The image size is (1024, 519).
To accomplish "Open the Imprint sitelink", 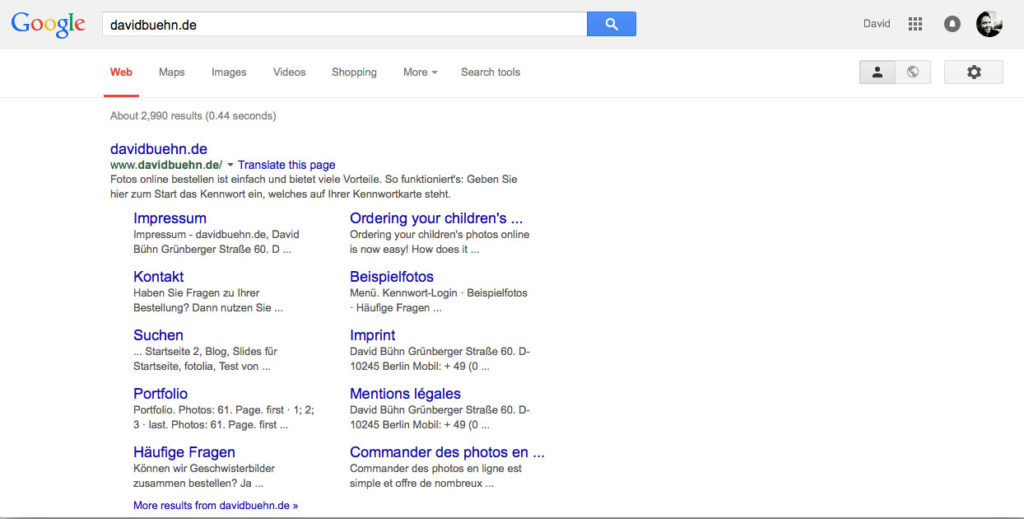I will tap(372, 335).
